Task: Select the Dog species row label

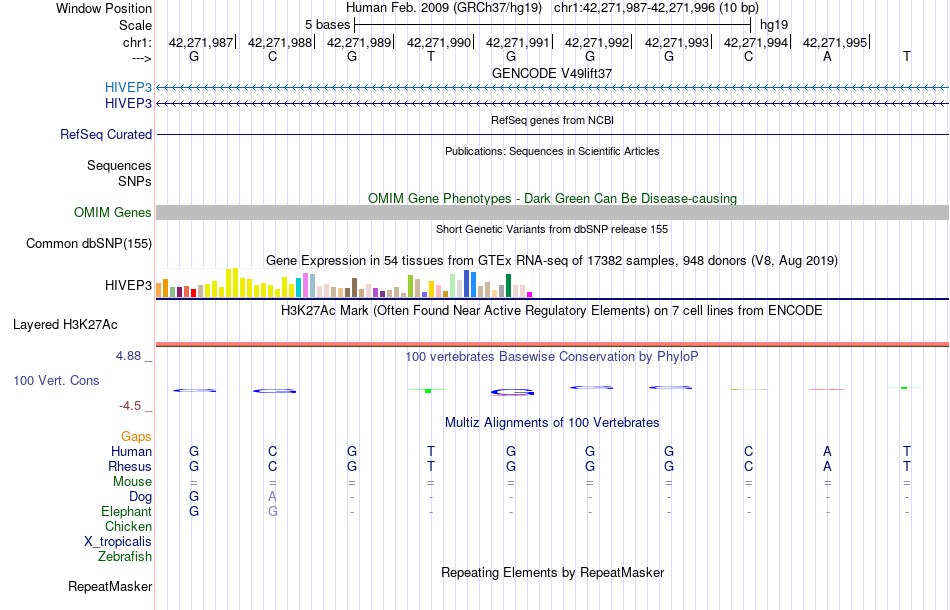Action: 140,497
